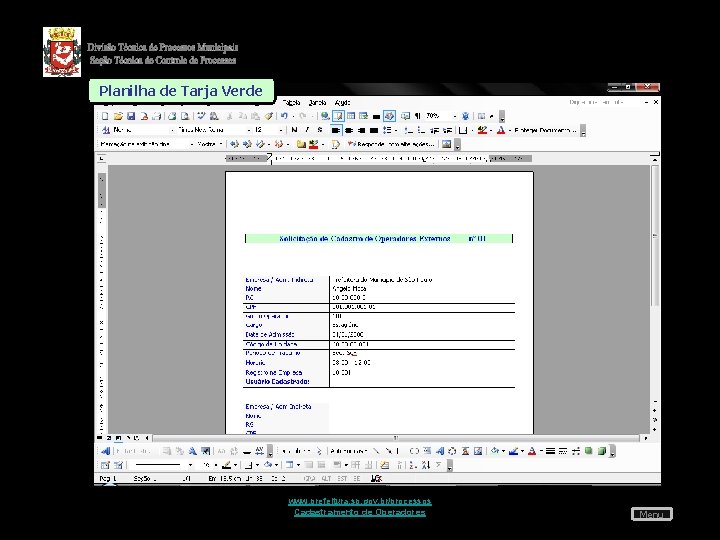Select the Draw Table pencil tool
This screenshot has height=540, width=720.
[x=105, y=465]
